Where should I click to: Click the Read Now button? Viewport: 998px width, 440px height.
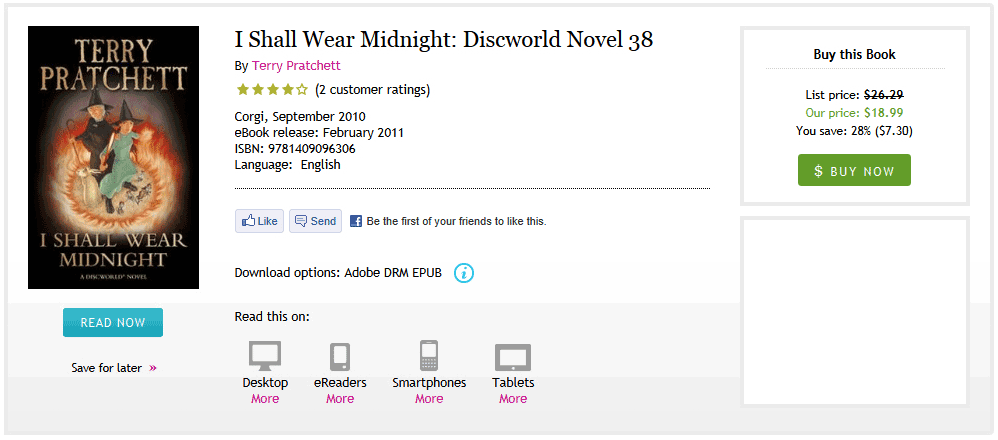113,323
